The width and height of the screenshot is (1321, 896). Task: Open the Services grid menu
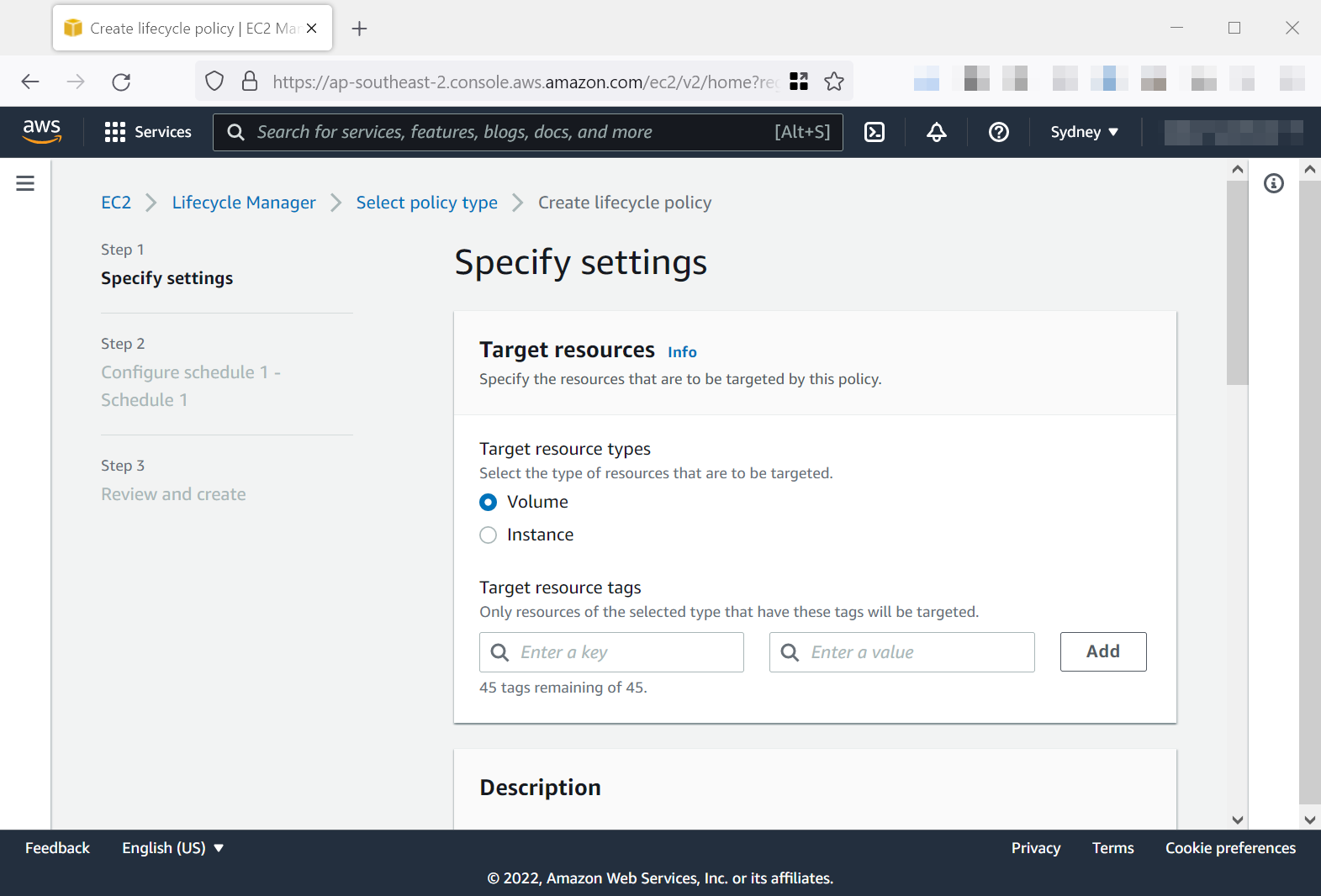pyautogui.click(x=148, y=132)
